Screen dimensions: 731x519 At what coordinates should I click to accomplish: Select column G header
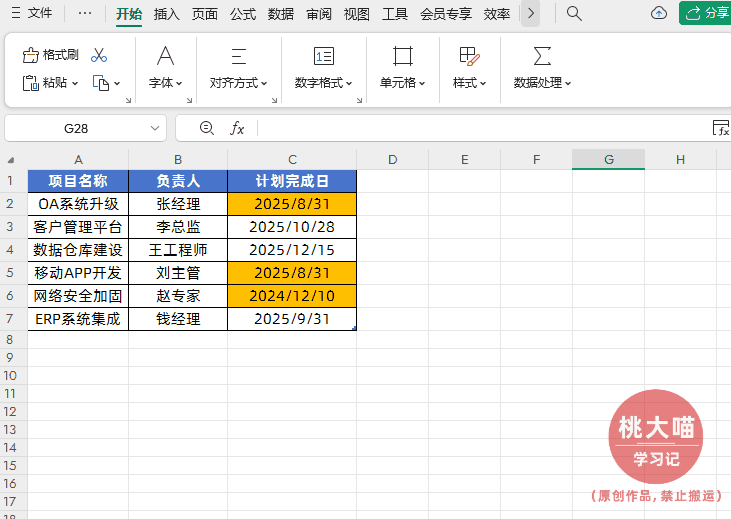click(608, 159)
